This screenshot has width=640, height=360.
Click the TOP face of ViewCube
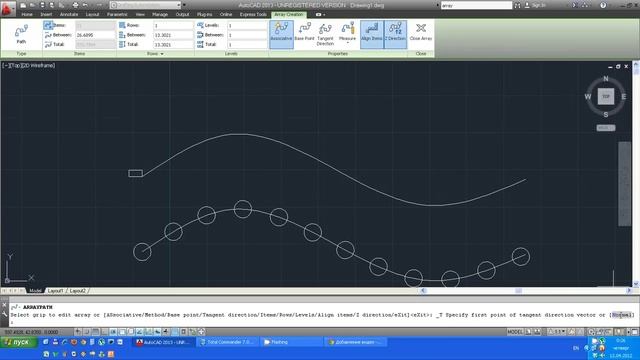pos(606,96)
